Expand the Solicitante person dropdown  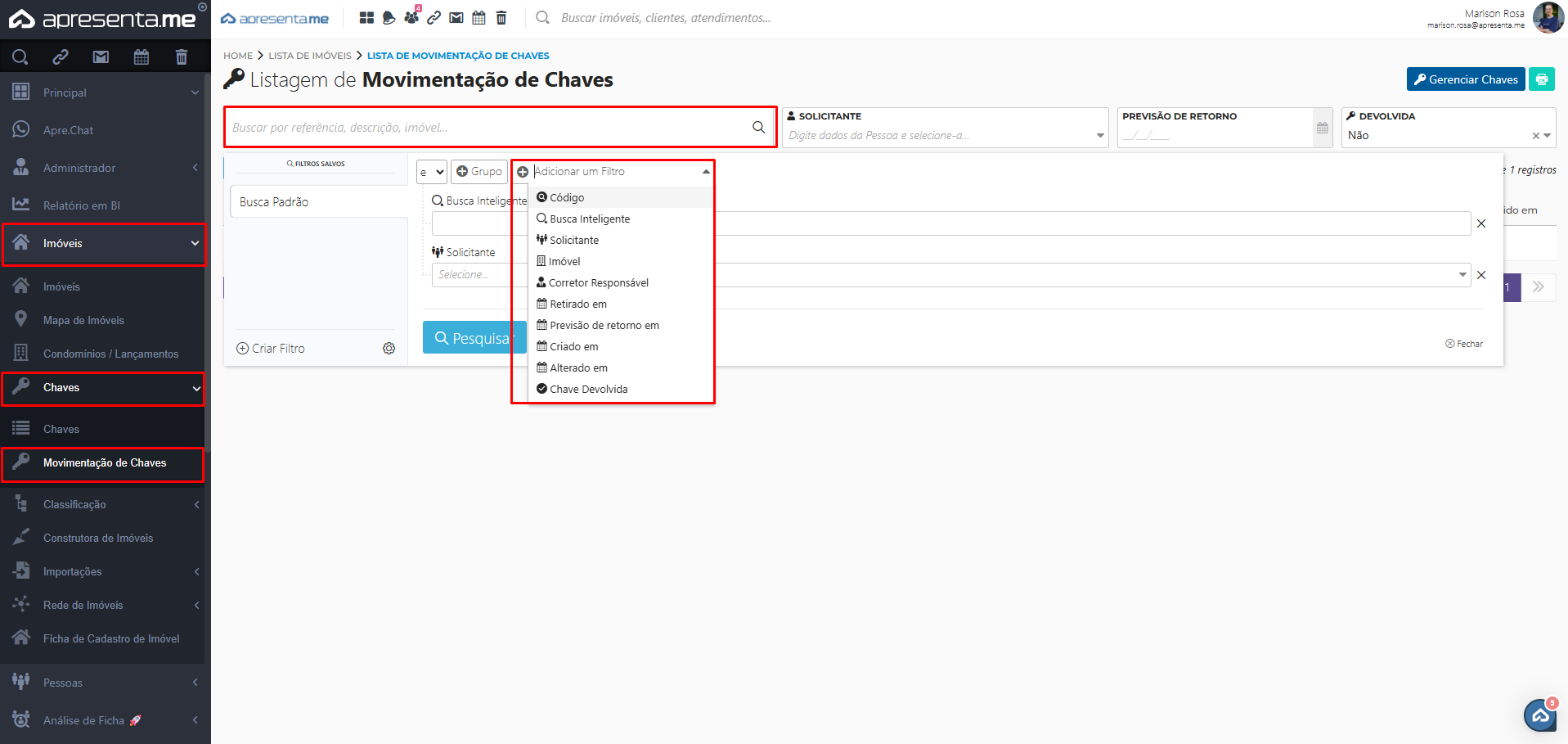1099,136
